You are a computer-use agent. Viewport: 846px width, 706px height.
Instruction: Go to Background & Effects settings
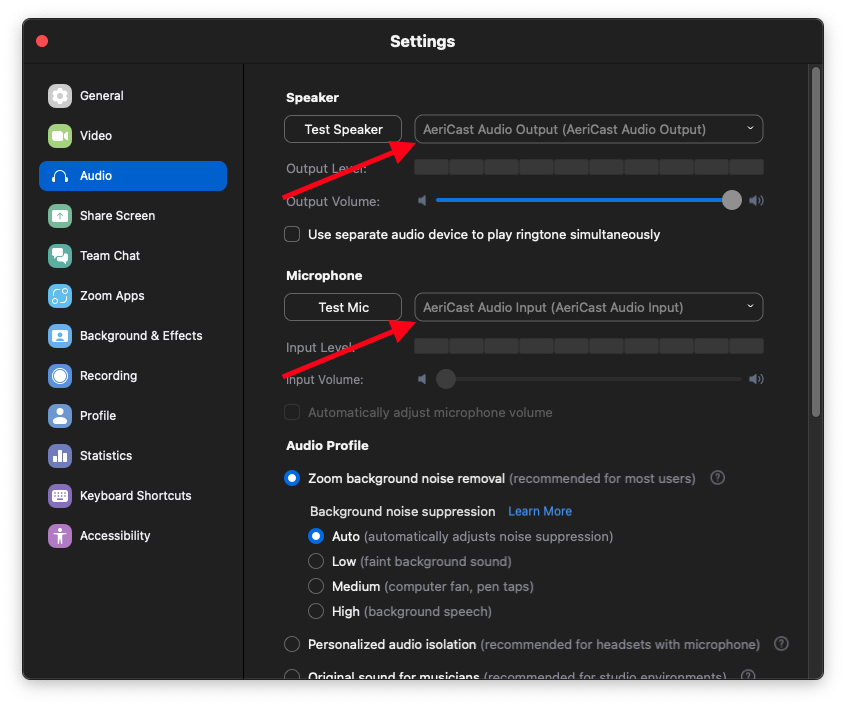(133, 335)
